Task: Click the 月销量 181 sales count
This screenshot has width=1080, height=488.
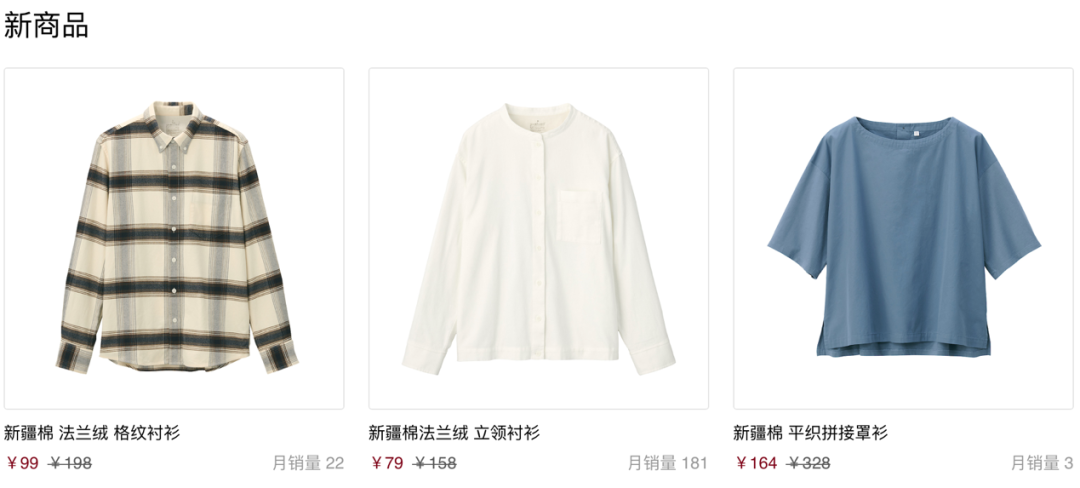Action: tap(668, 463)
